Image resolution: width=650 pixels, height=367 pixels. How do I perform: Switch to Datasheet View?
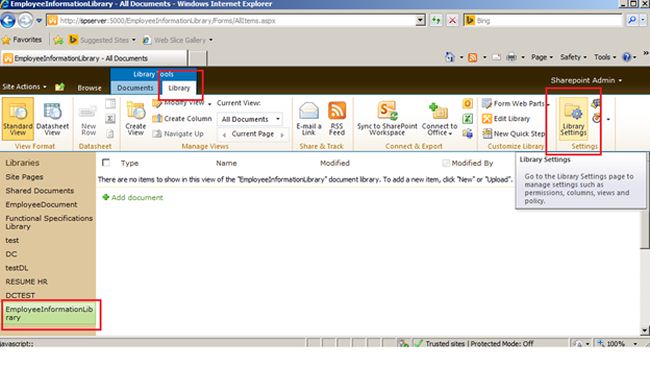pyautogui.click(x=52, y=119)
